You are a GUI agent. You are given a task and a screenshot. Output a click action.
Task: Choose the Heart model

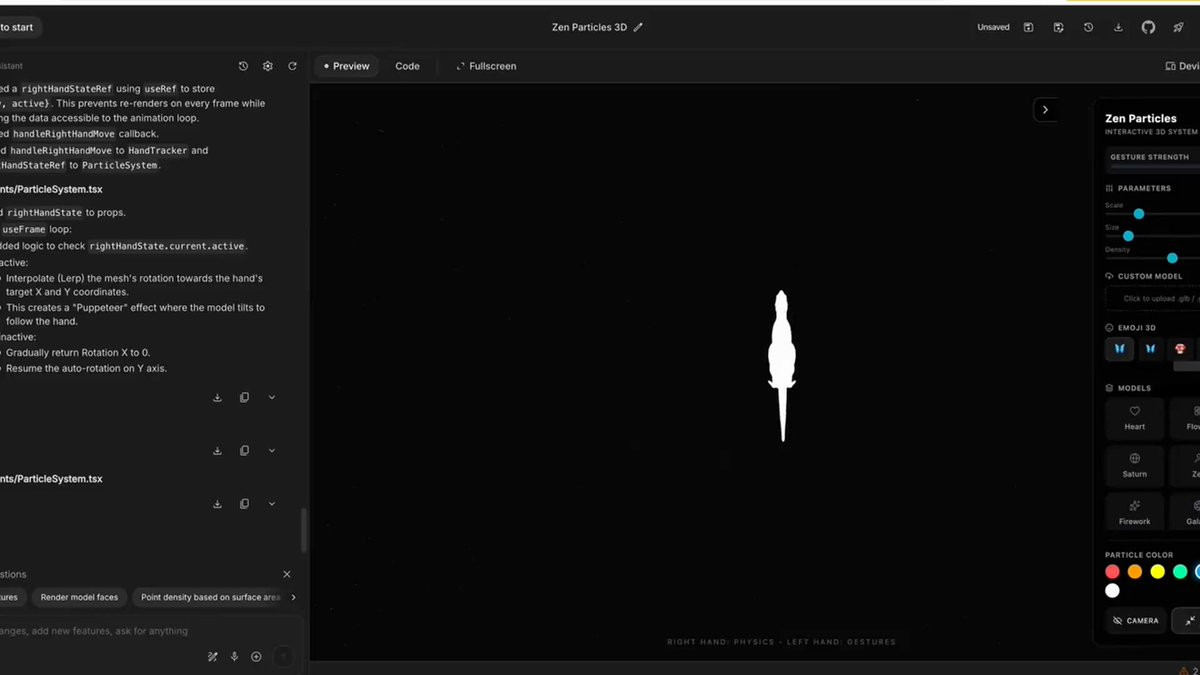point(1134,418)
